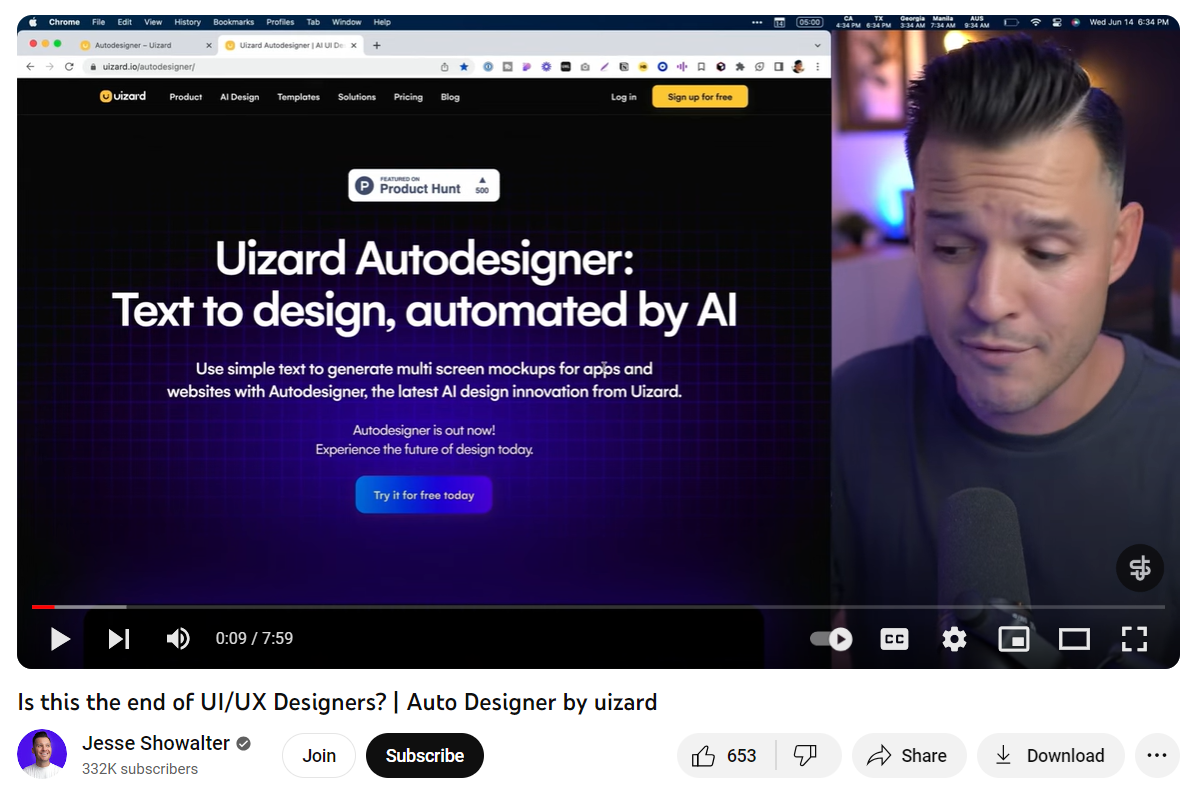Click the battery status icon
Viewport: 1198px width, 791px height.
(1011, 22)
